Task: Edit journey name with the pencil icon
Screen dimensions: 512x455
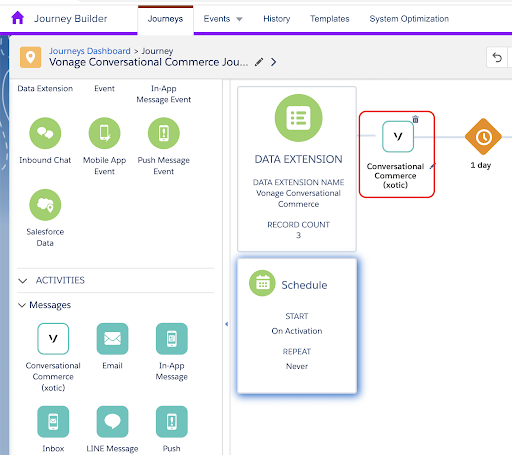Action: pos(259,62)
